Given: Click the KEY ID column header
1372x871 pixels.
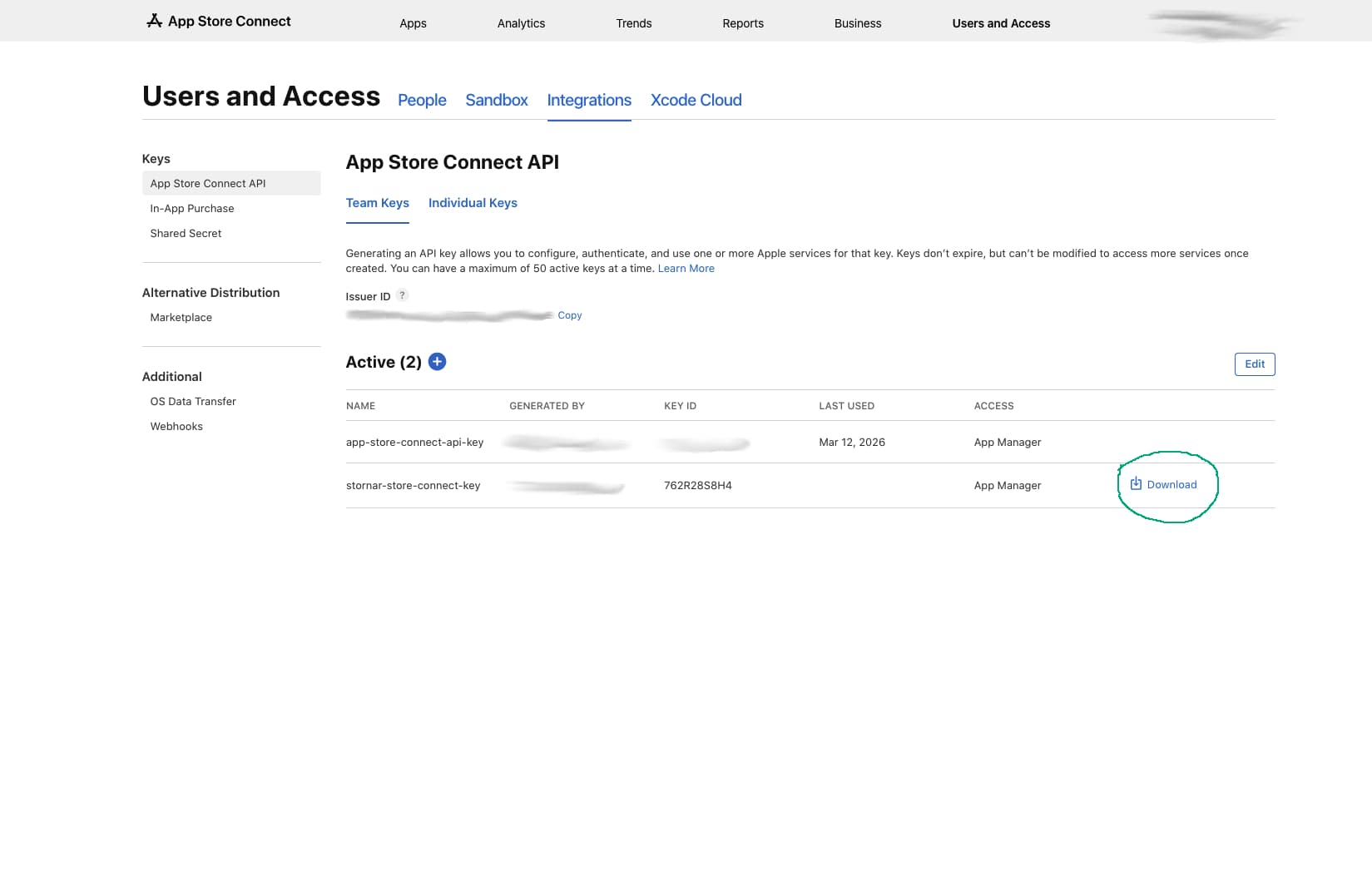Looking at the screenshot, I should (x=680, y=406).
